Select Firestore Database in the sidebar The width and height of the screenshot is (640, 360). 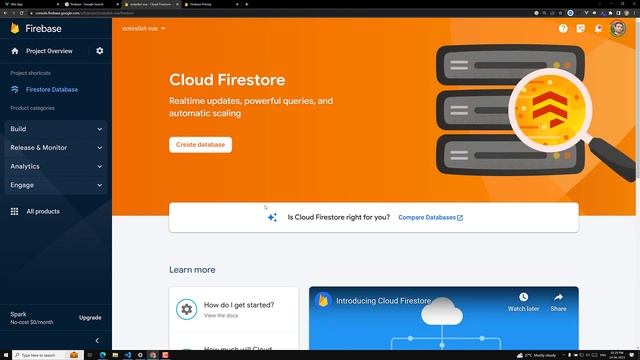coord(52,89)
